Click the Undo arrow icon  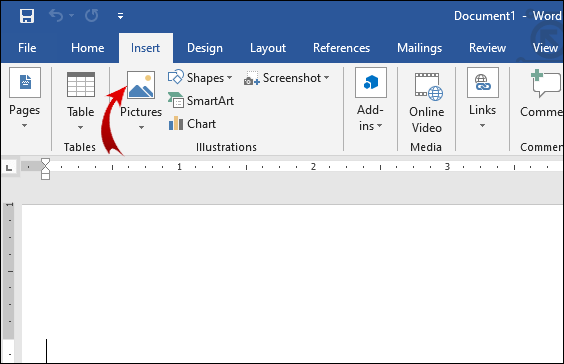[56, 15]
